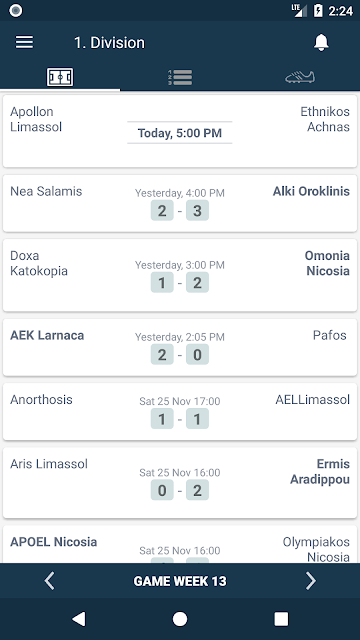Viewport: 360px width, 640px height.
Task: Tap the notification bell icon
Action: click(321, 42)
